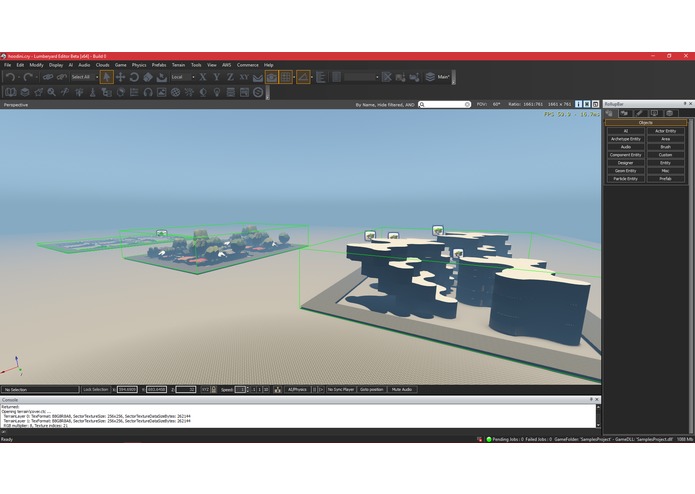Image resolution: width=695 pixels, height=494 pixels.
Task: Open the empty selection name dropdown
Action: click(362, 77)
